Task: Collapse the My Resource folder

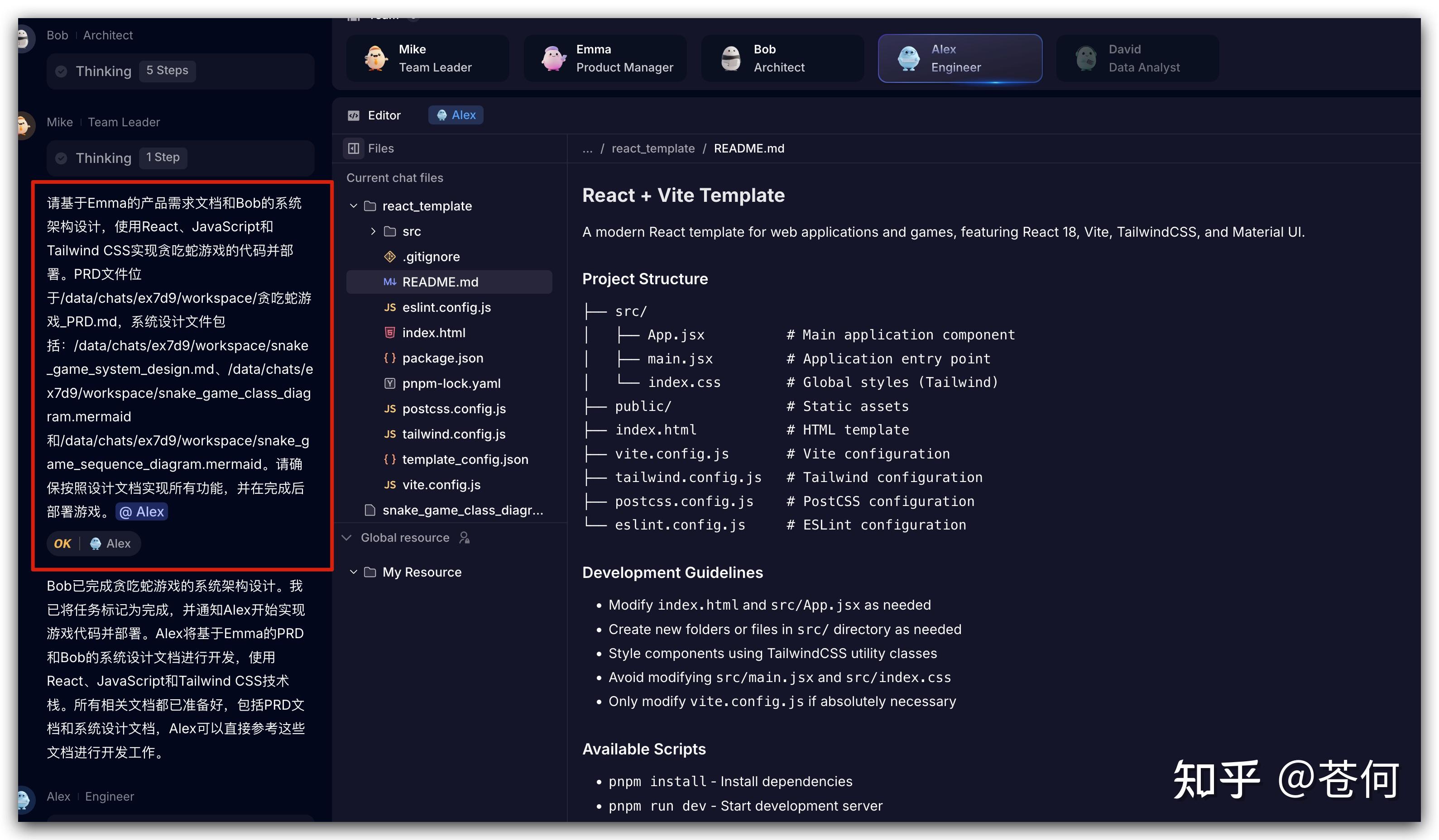Action: click(x=354, y=572)
